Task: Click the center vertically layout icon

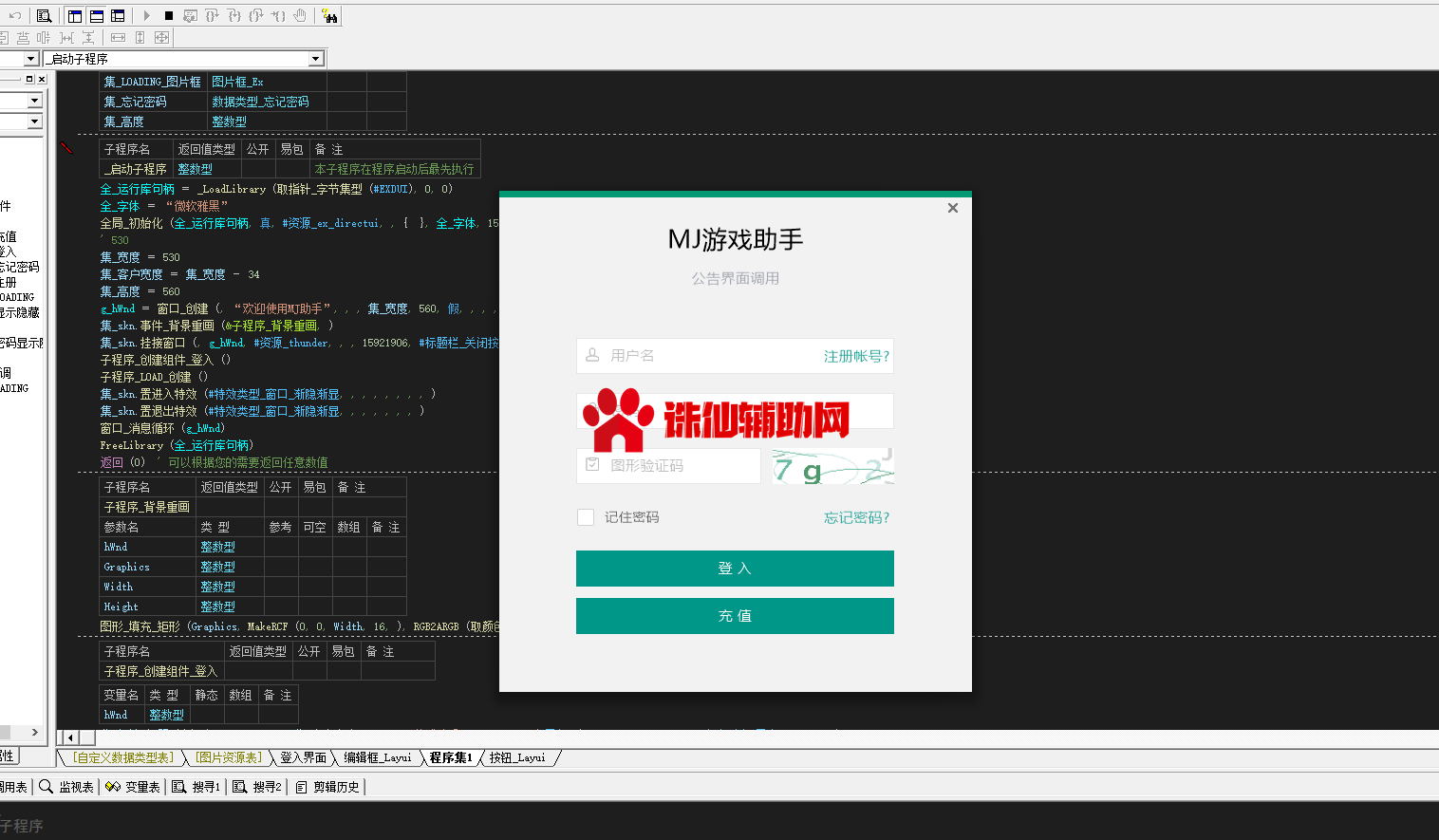Action: click(x=44, y=38)
